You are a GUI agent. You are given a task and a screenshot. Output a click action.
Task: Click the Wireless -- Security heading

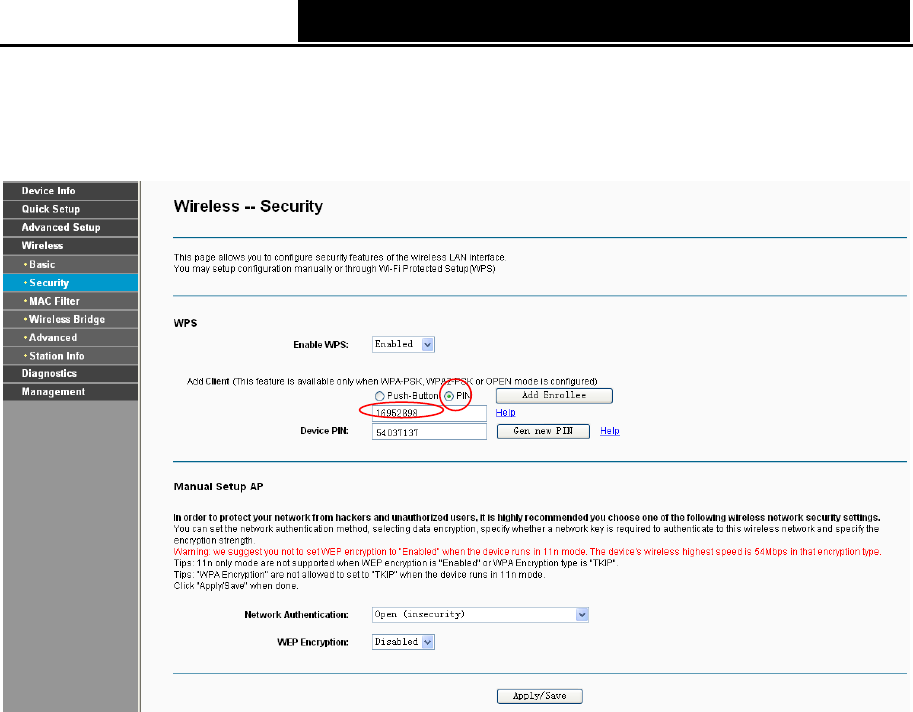coord(248,207)
